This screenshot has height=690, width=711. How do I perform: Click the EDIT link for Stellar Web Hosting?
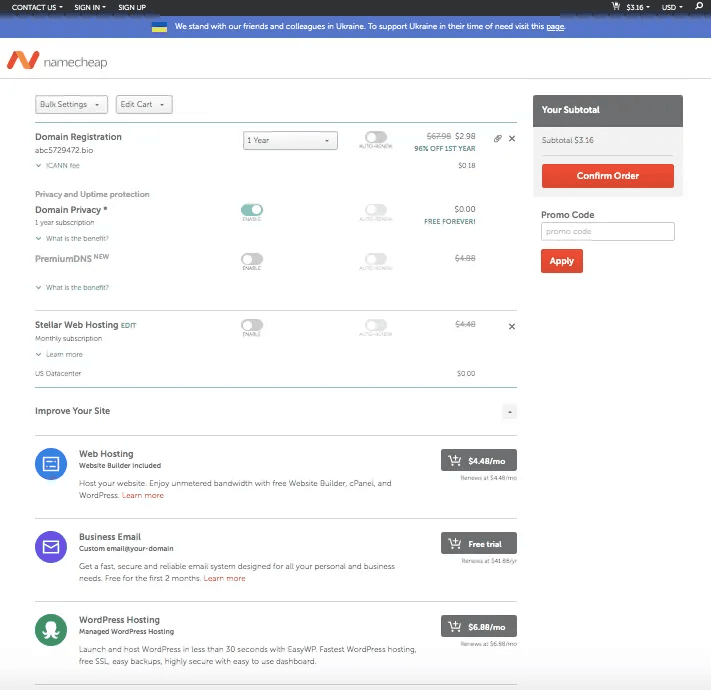point(128,326)
